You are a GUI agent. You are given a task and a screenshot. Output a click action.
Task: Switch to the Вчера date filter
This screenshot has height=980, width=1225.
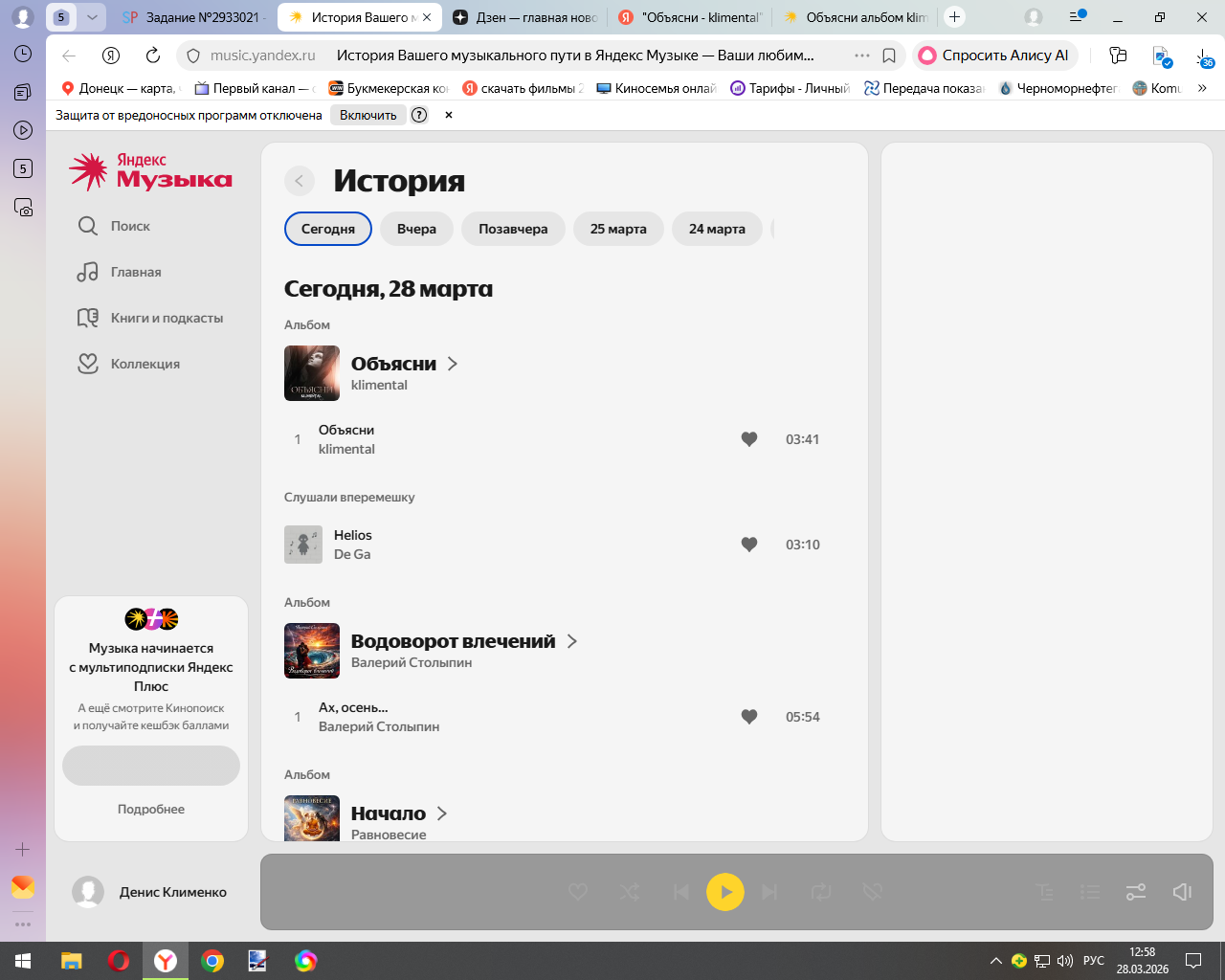(416, 229)
